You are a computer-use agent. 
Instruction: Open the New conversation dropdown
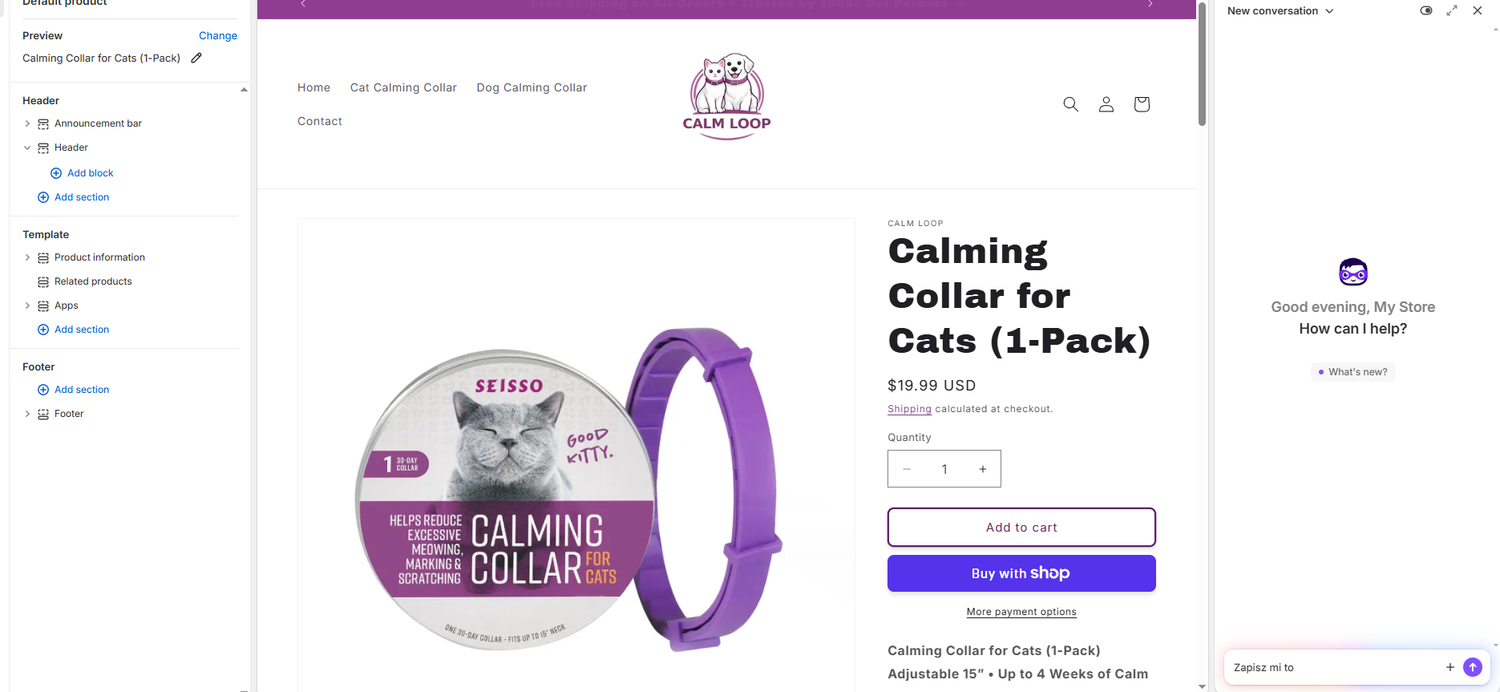coord(1280,11)
